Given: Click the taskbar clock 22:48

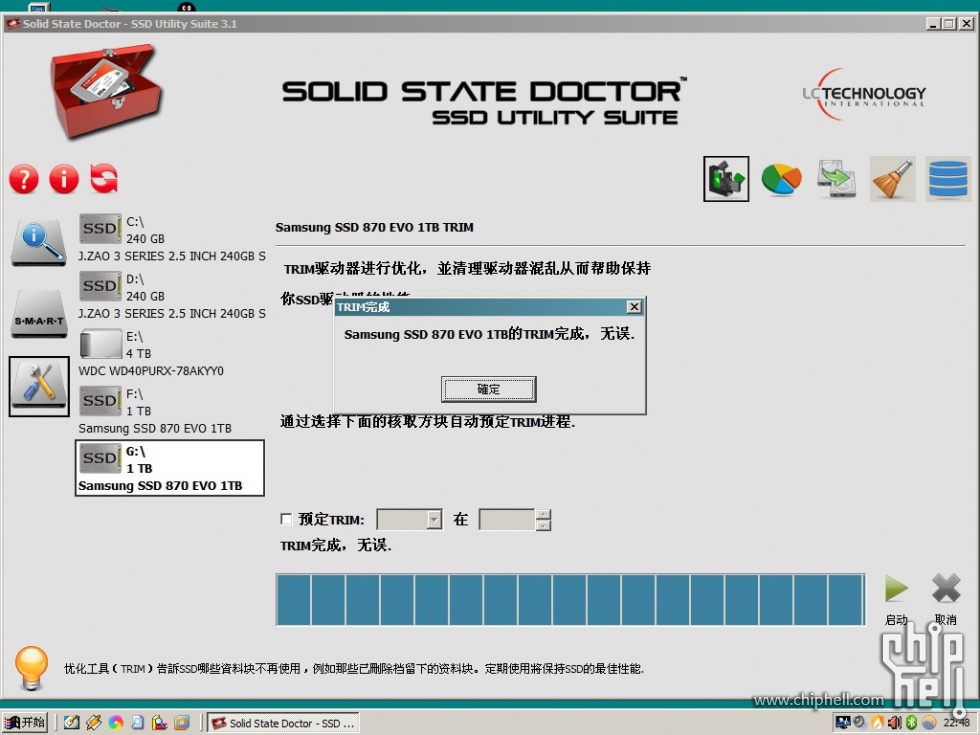Looking at the screenshot, I should (x=956, y=722).
